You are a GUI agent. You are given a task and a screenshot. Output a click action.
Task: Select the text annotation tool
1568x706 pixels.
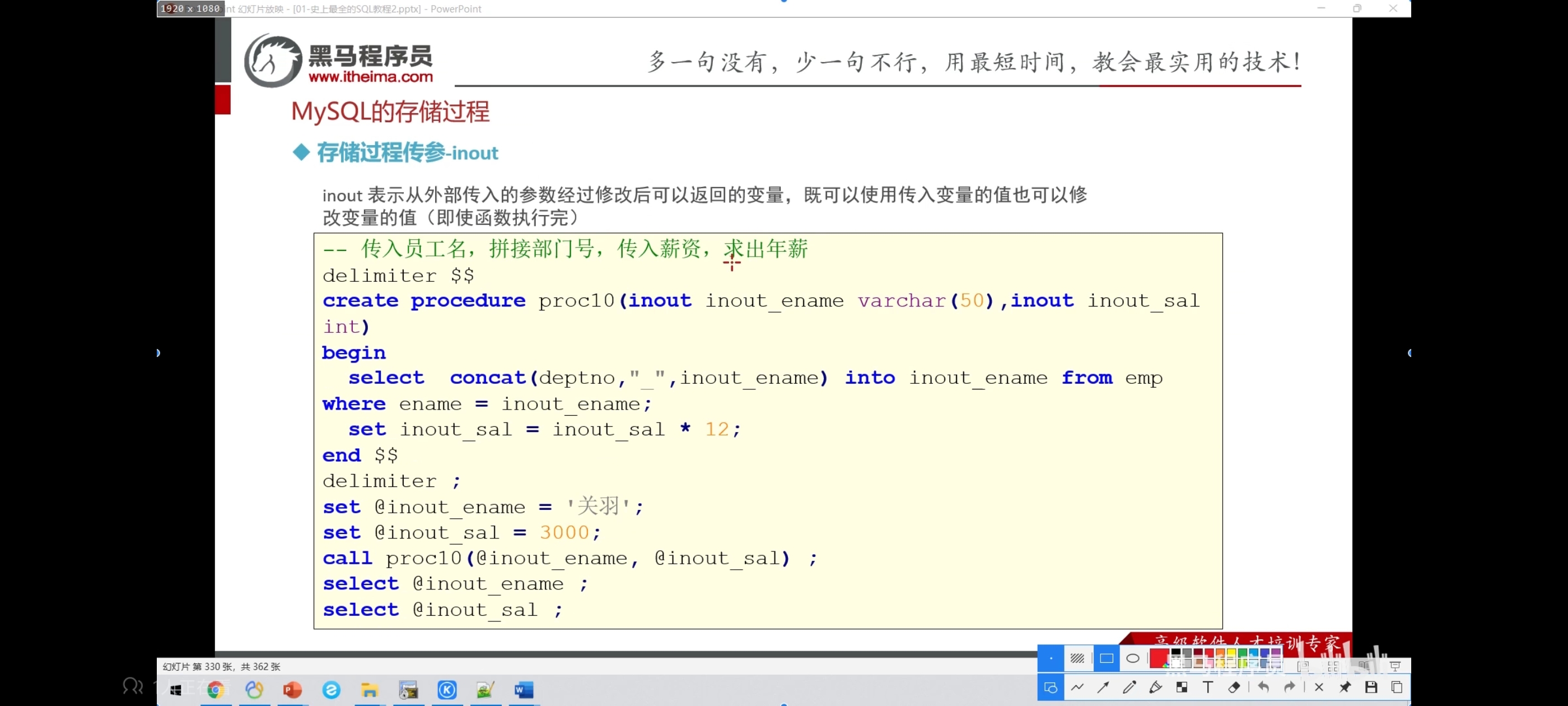(1208, 688)
